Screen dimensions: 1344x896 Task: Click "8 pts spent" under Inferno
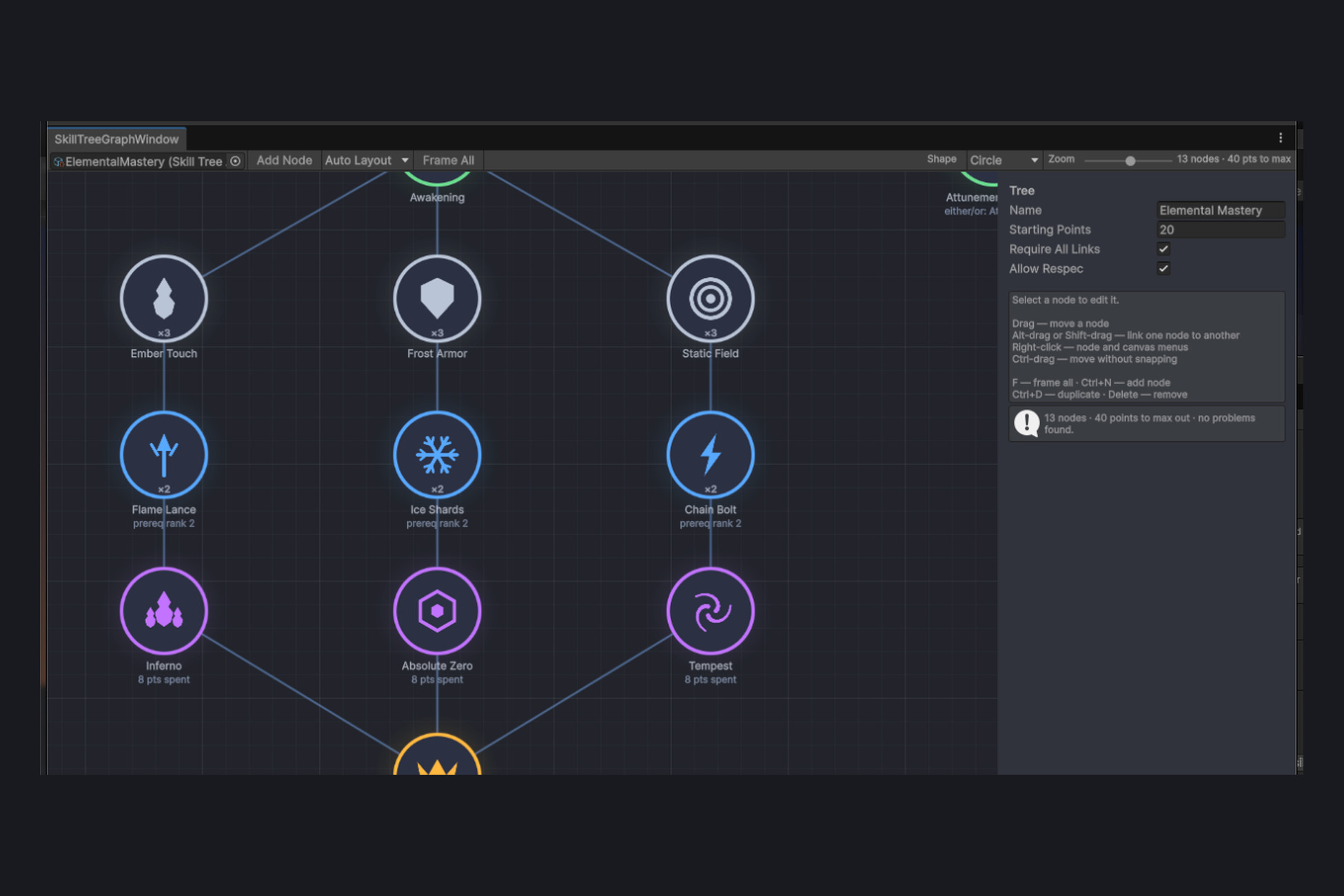point(164,680)
